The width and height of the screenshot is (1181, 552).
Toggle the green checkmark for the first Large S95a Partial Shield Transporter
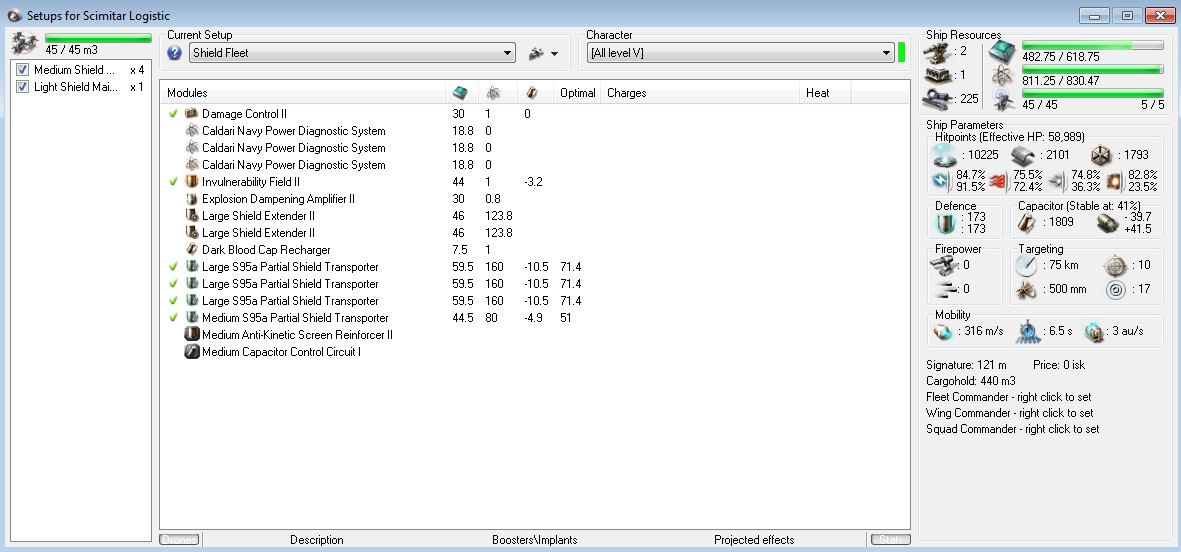click(x=173, y=267)
